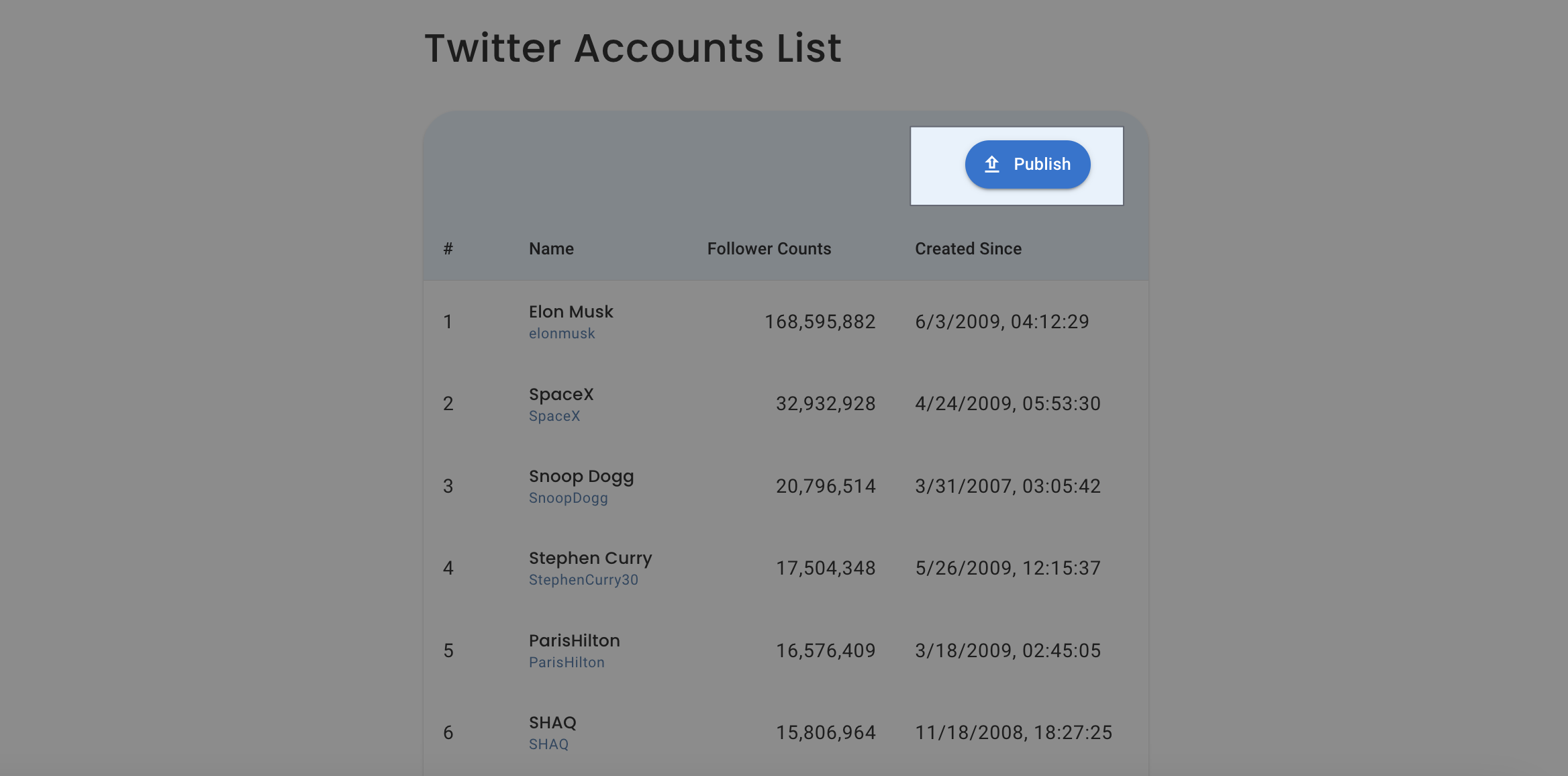This screenshot has height=776, width=1568.
Task: Select the Stephen Curry name text
Action: (591, 559)
